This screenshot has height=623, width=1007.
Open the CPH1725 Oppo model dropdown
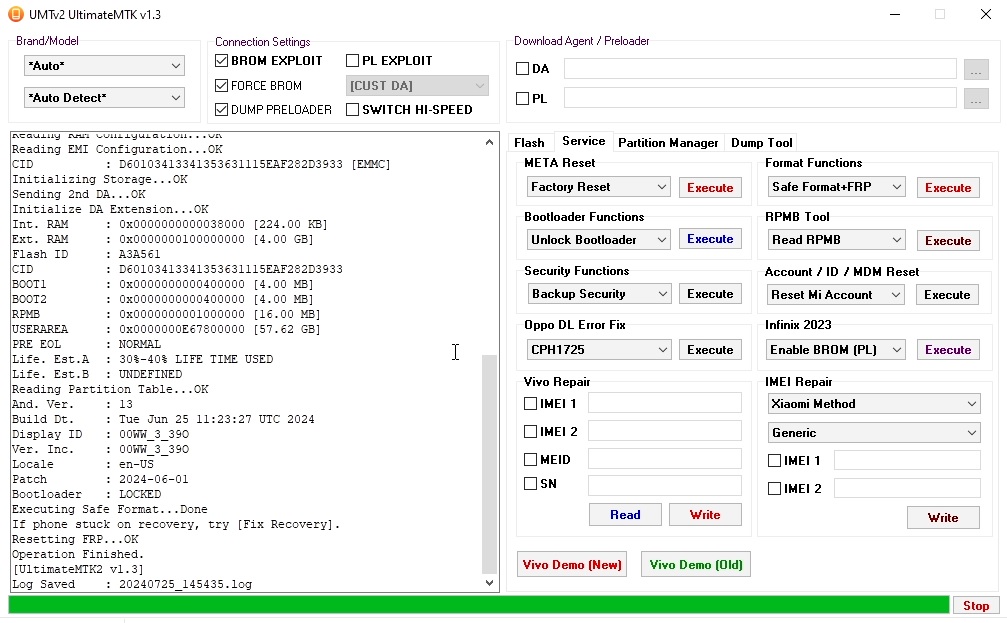[x=599, y=349]
